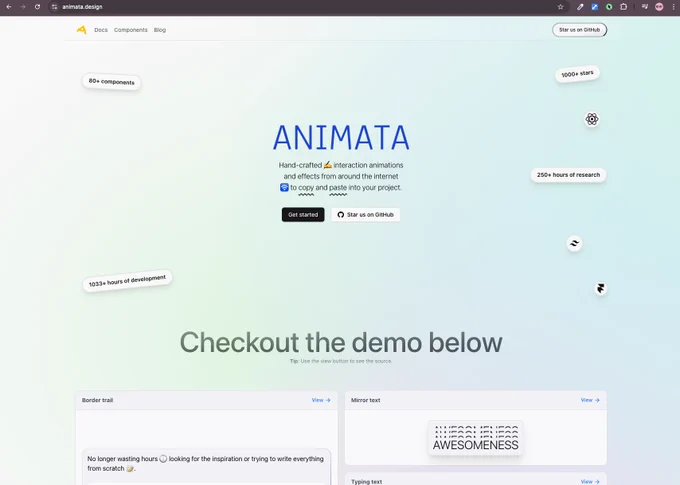Click header Star us on GitHub button
680x485 pixels.
click(579, 30)
